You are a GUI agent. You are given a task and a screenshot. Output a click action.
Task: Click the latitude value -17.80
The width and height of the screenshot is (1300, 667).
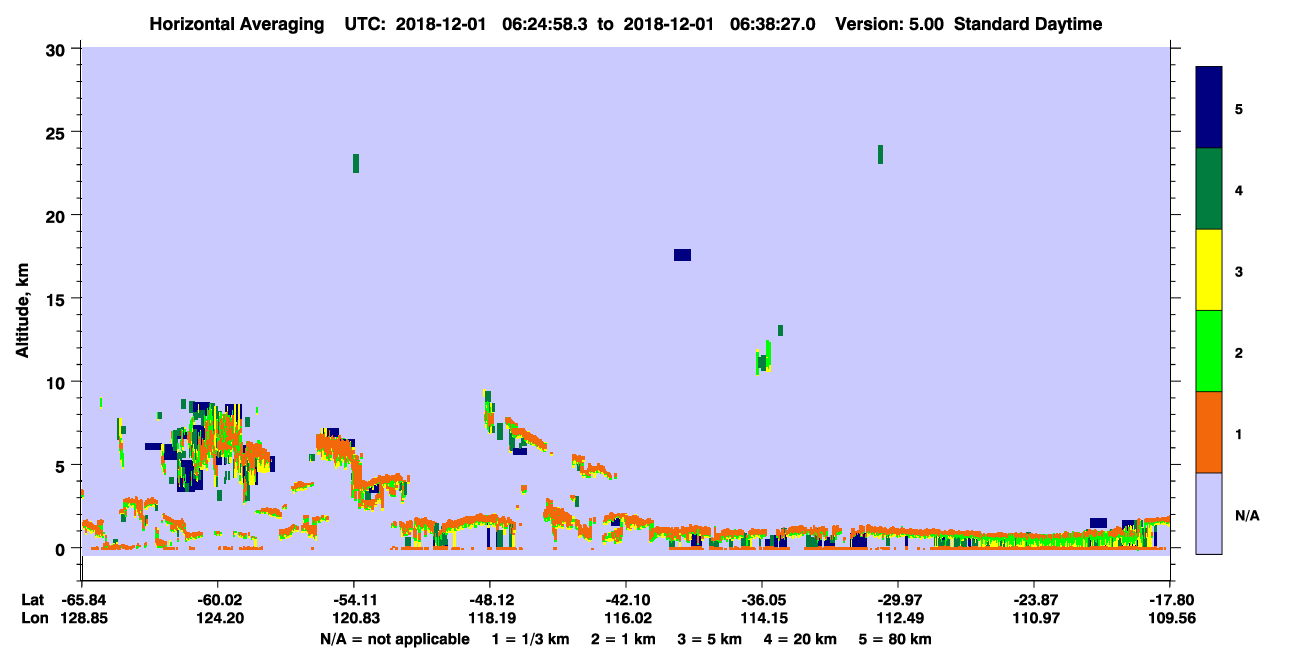[1171, 600]
